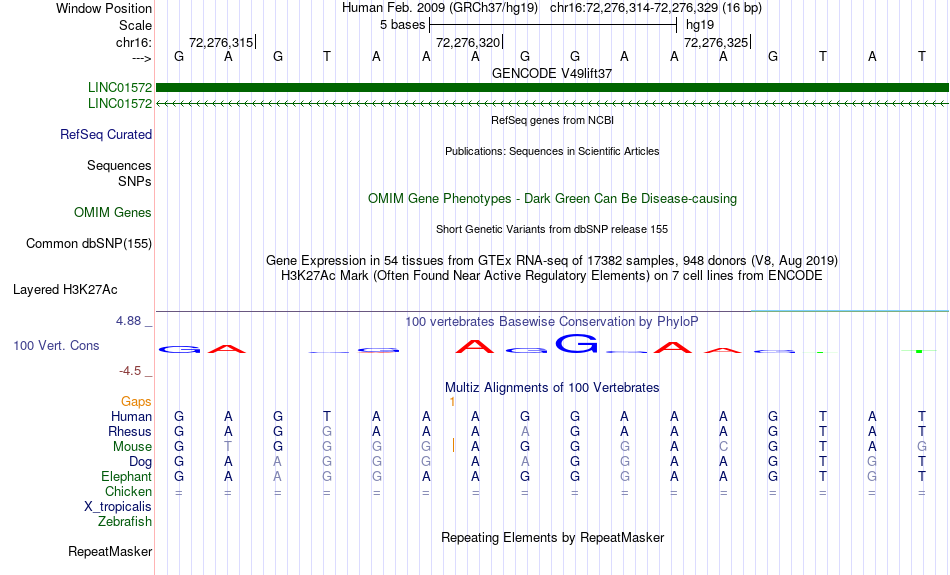This screenshot has width=950, height=575.
Task: Click the '5 bases' scale bar label
Action: [402, 25]
